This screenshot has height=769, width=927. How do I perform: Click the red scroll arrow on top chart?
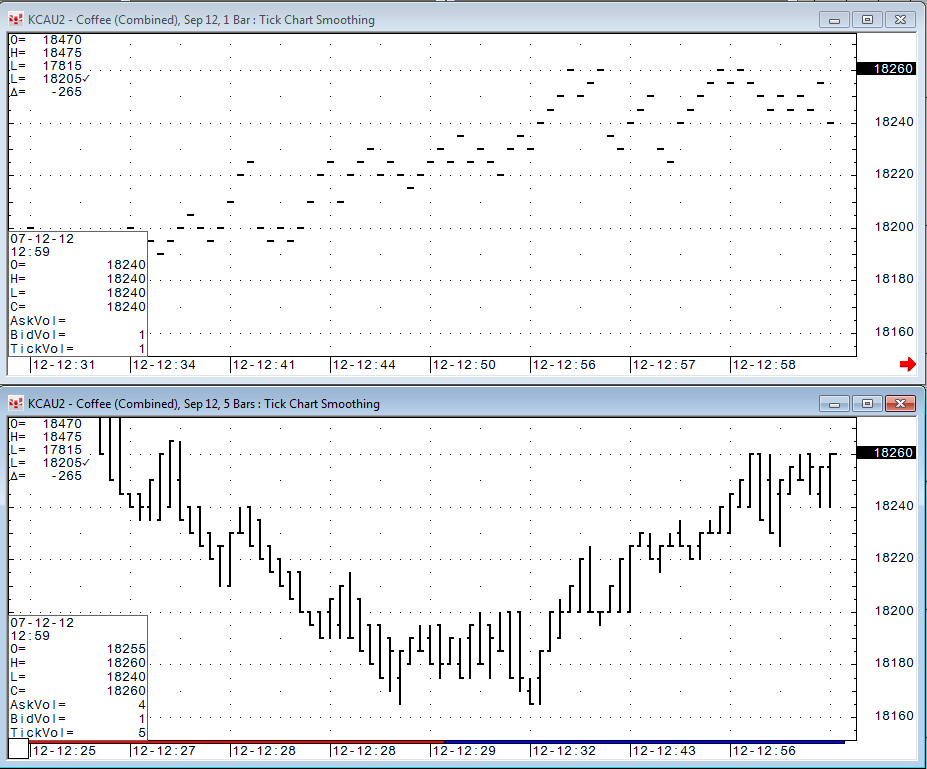907,365
